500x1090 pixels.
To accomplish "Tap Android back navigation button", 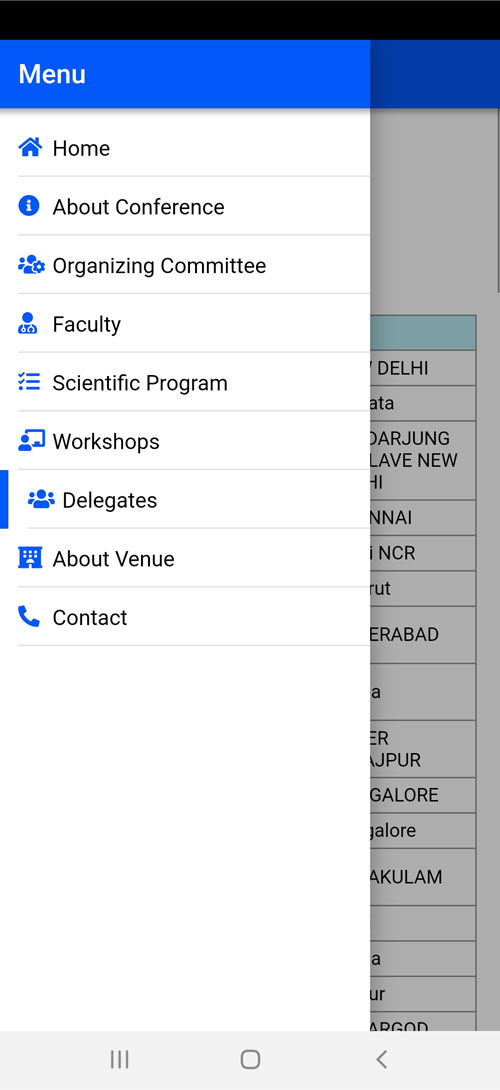I will 381,1059.
